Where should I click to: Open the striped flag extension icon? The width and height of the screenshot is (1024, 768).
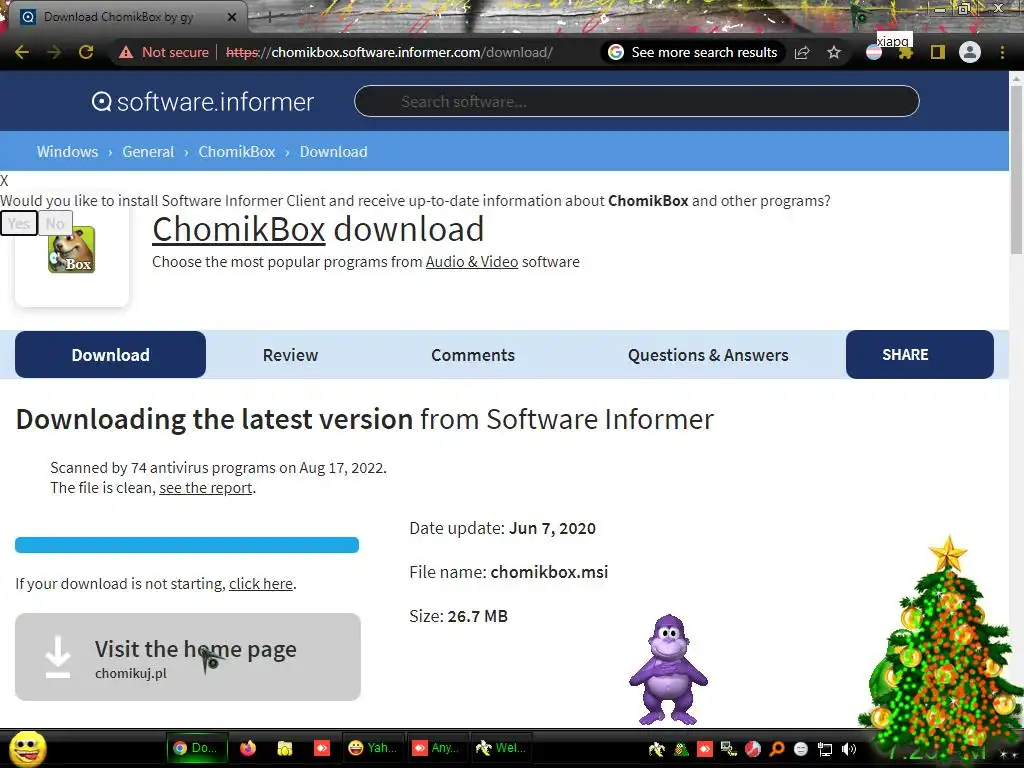coord(874,52)
